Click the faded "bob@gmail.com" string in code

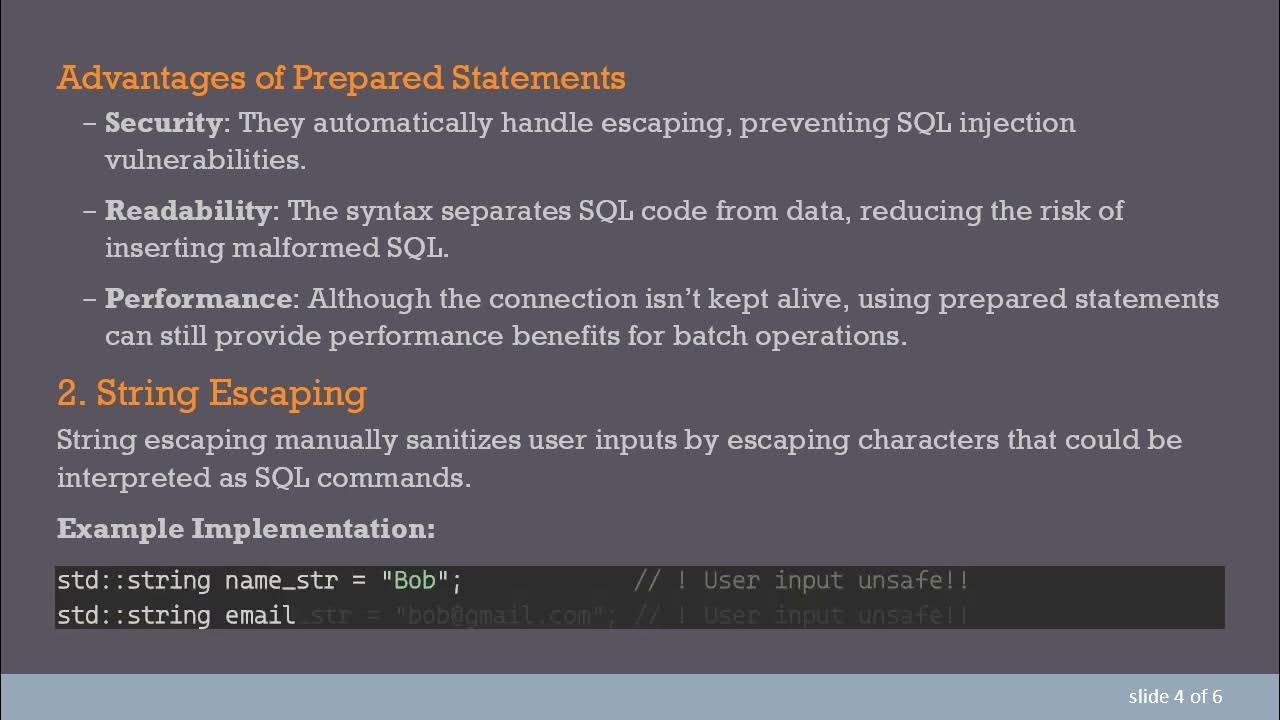(x=498, y=615)
